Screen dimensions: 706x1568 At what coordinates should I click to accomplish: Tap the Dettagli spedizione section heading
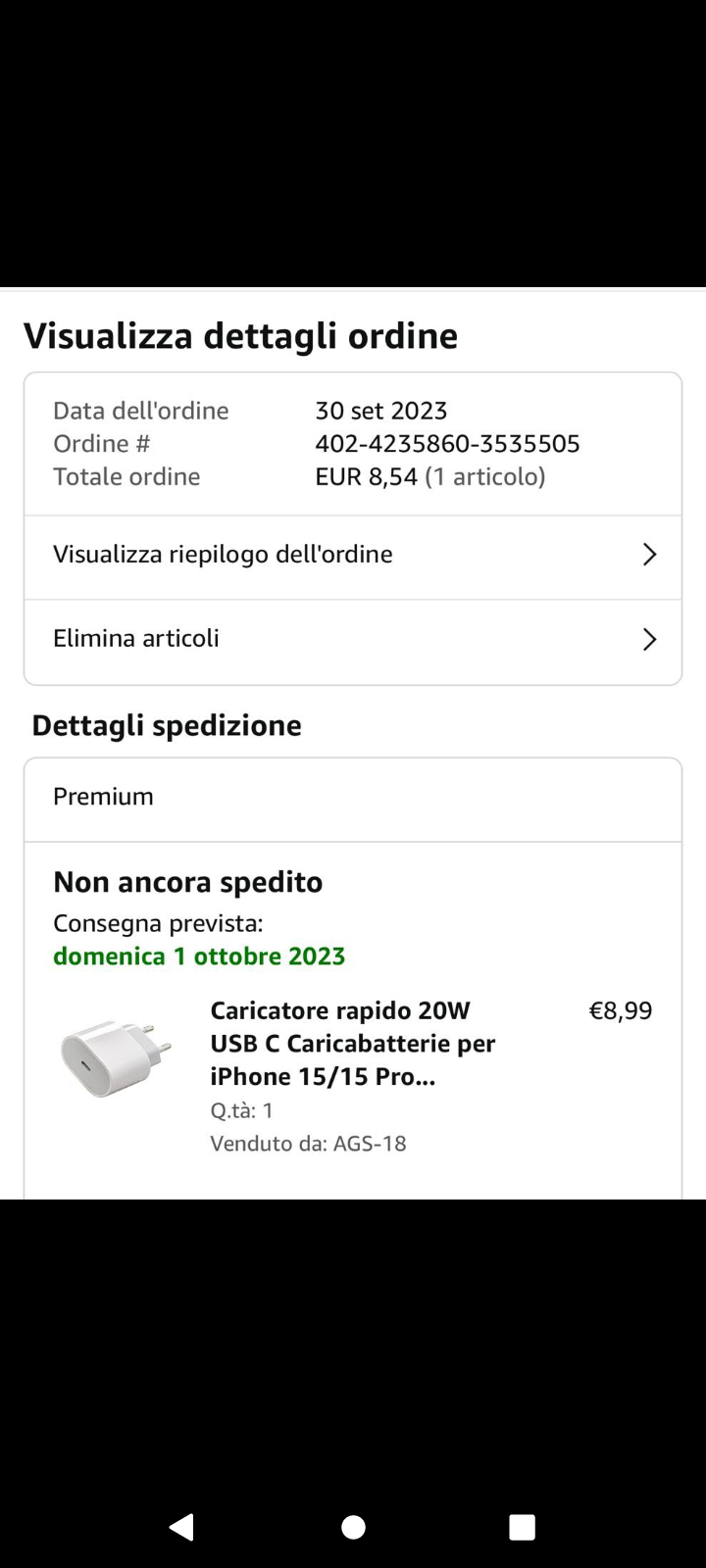pos(167,726)
